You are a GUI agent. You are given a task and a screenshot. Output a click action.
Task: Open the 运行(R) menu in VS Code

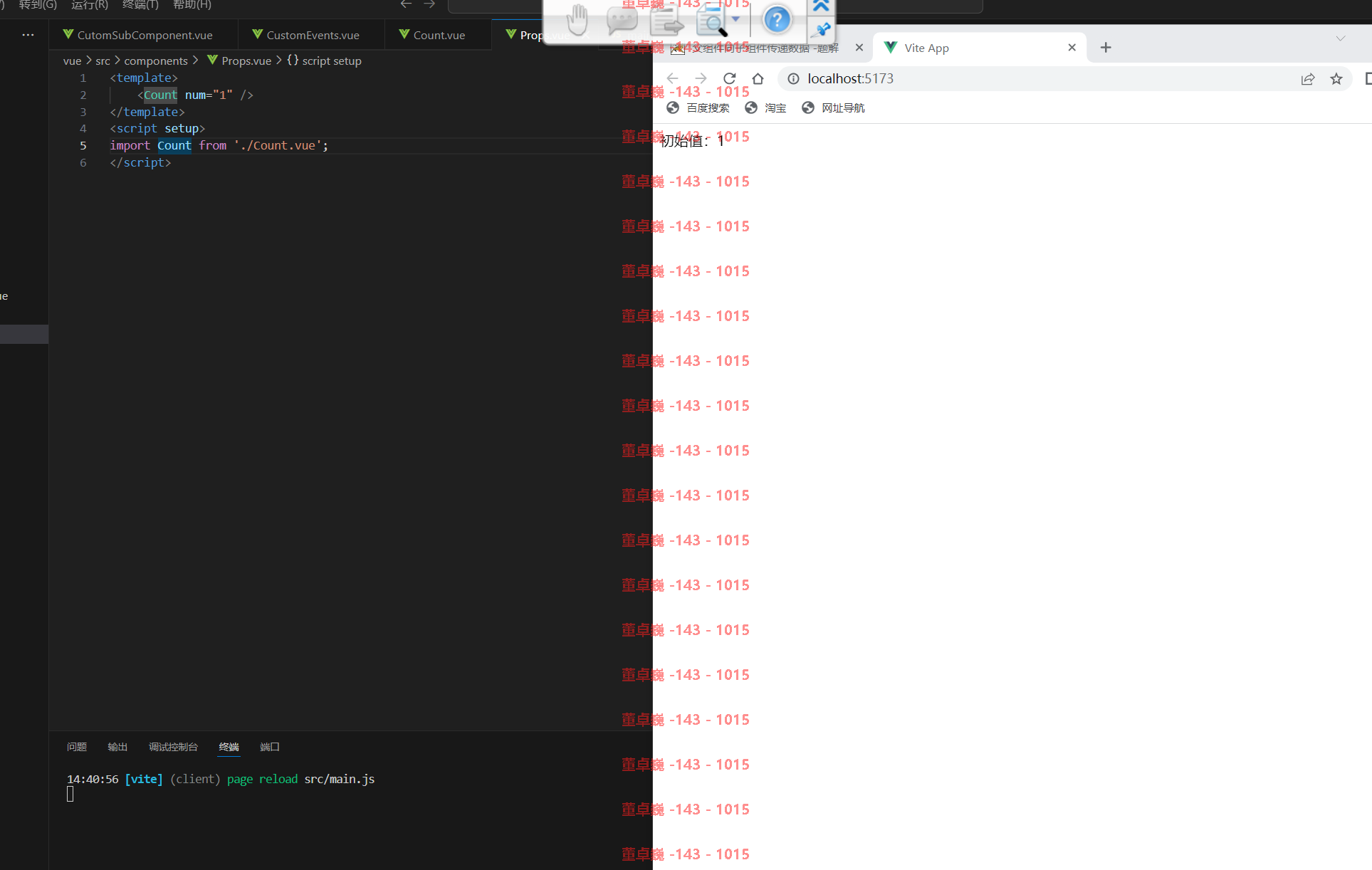[90, 5]
